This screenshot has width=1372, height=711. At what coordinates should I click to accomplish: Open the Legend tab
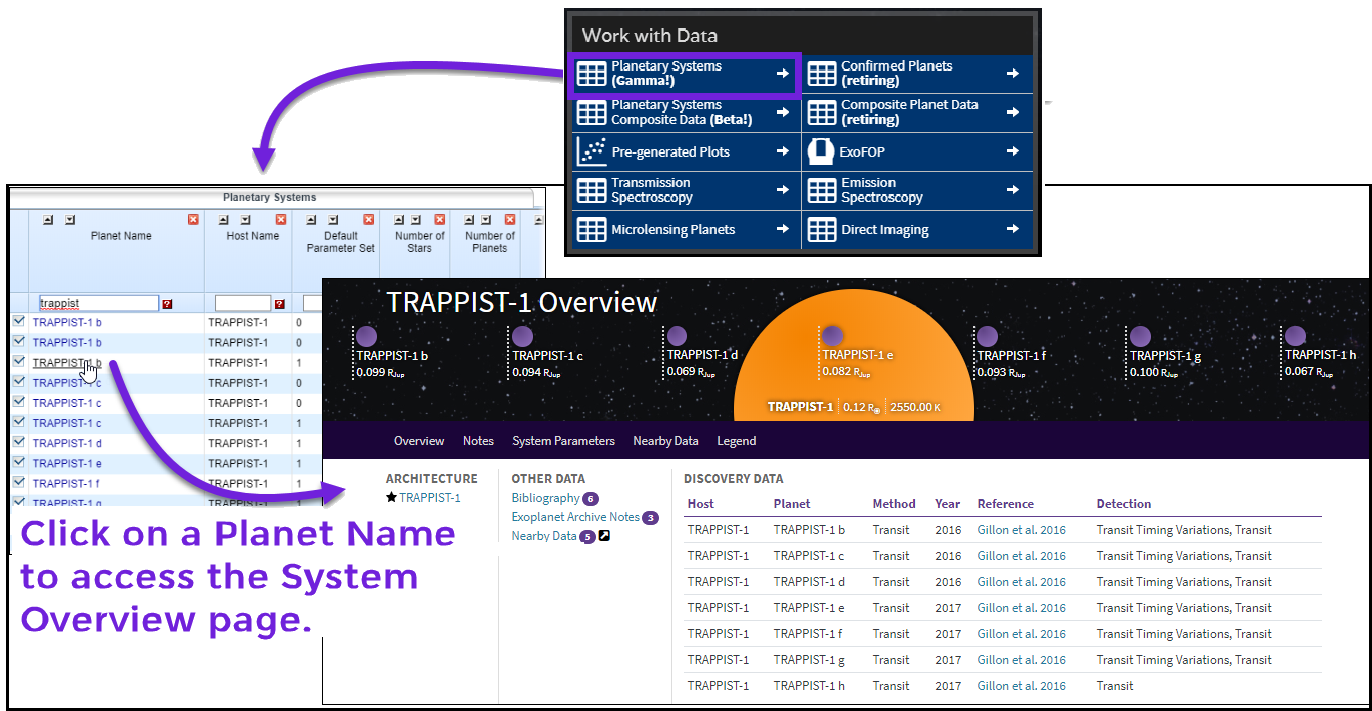(737, 441)
